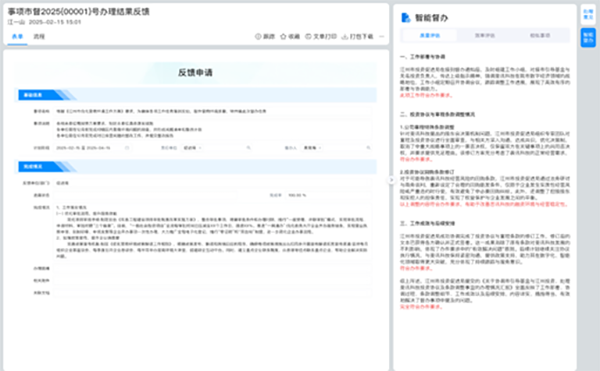This screenshot has width=600, height=371.
Task: Click the white sidebar button above 智能督办
Action: pyautogui.click(x=588, y=15)
